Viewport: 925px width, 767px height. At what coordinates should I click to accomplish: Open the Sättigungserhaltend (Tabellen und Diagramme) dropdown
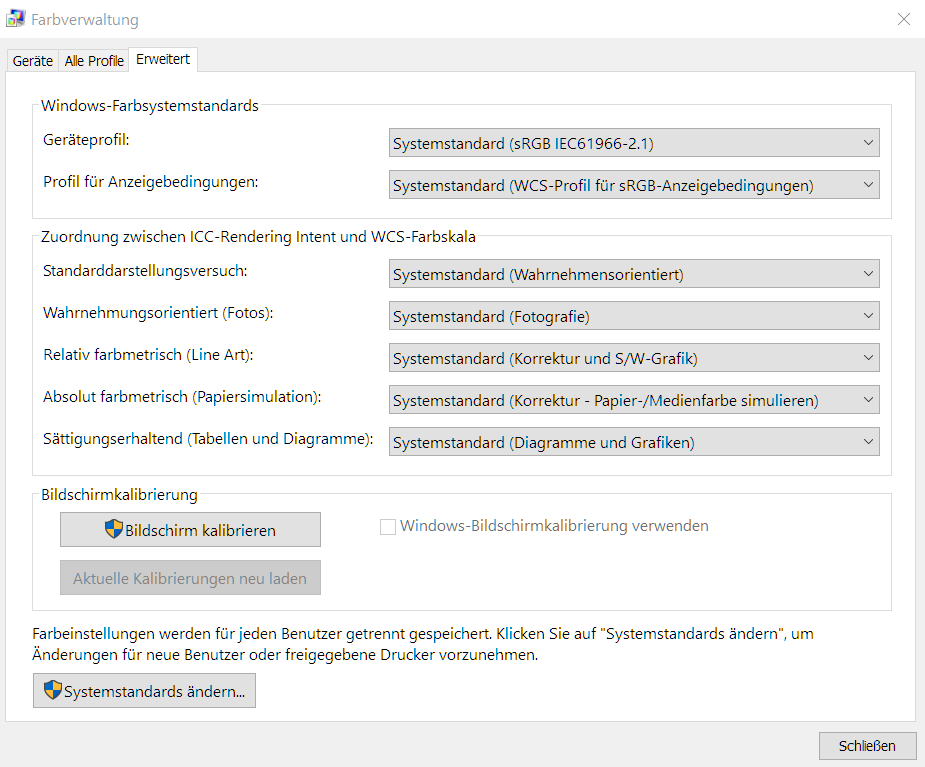(x=634, y=442)
